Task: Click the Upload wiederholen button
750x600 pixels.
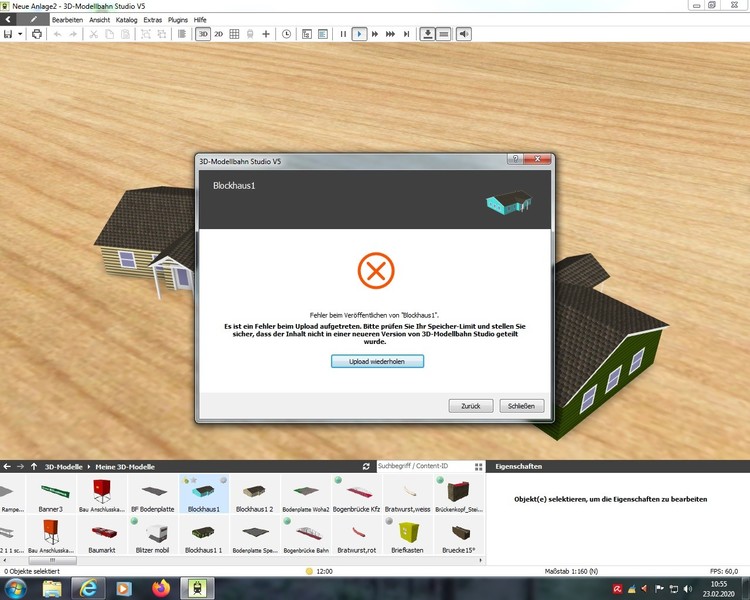Action: 377,361
